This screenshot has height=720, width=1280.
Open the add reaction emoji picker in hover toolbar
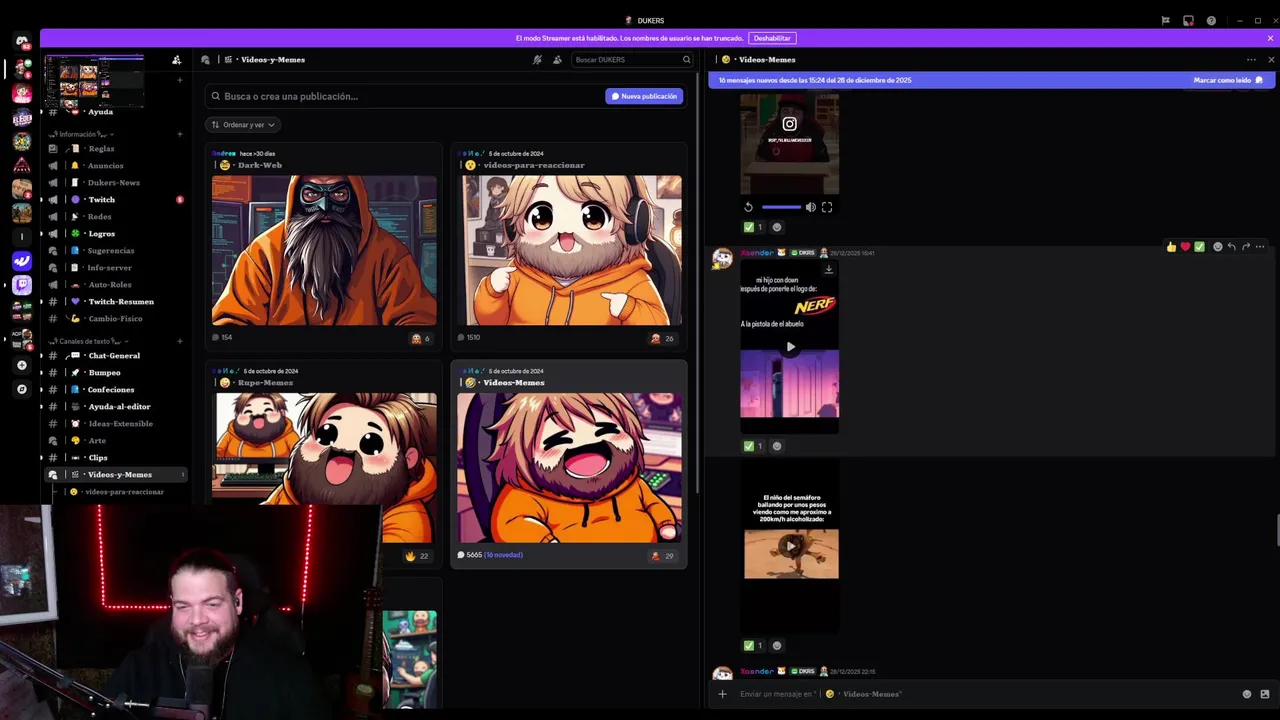point(1217,247)
